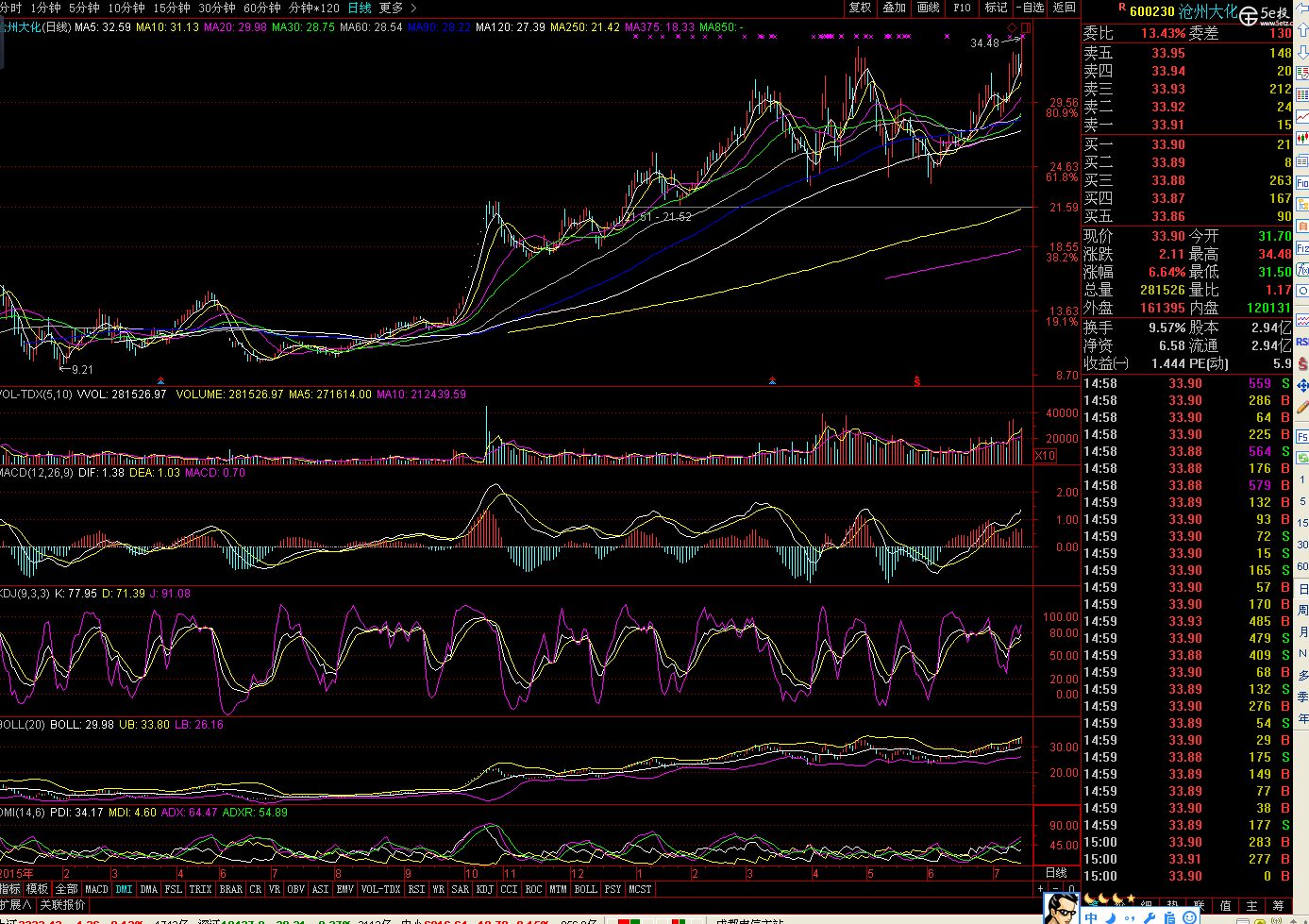The width and height of the screenshot is (1309, 924).
Task: Click the IME wrench settings icon
Action: [x=1150, y=918]
